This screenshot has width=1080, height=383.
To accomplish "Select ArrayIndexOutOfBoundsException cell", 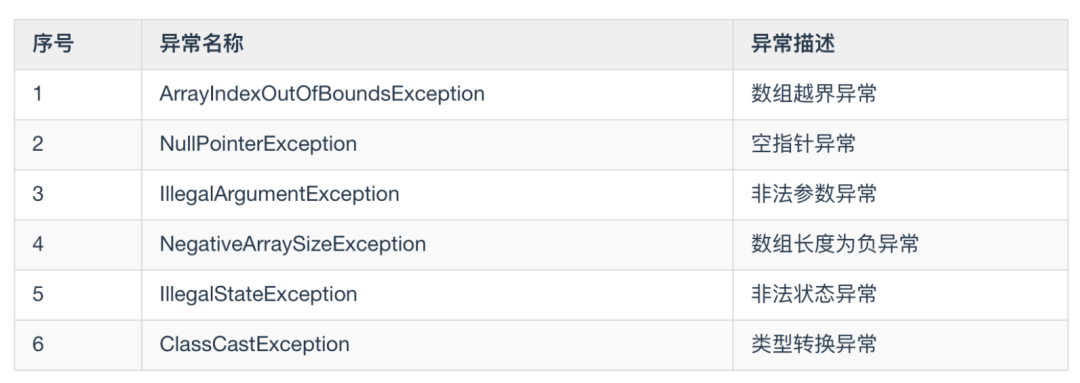I will [322, 94].
